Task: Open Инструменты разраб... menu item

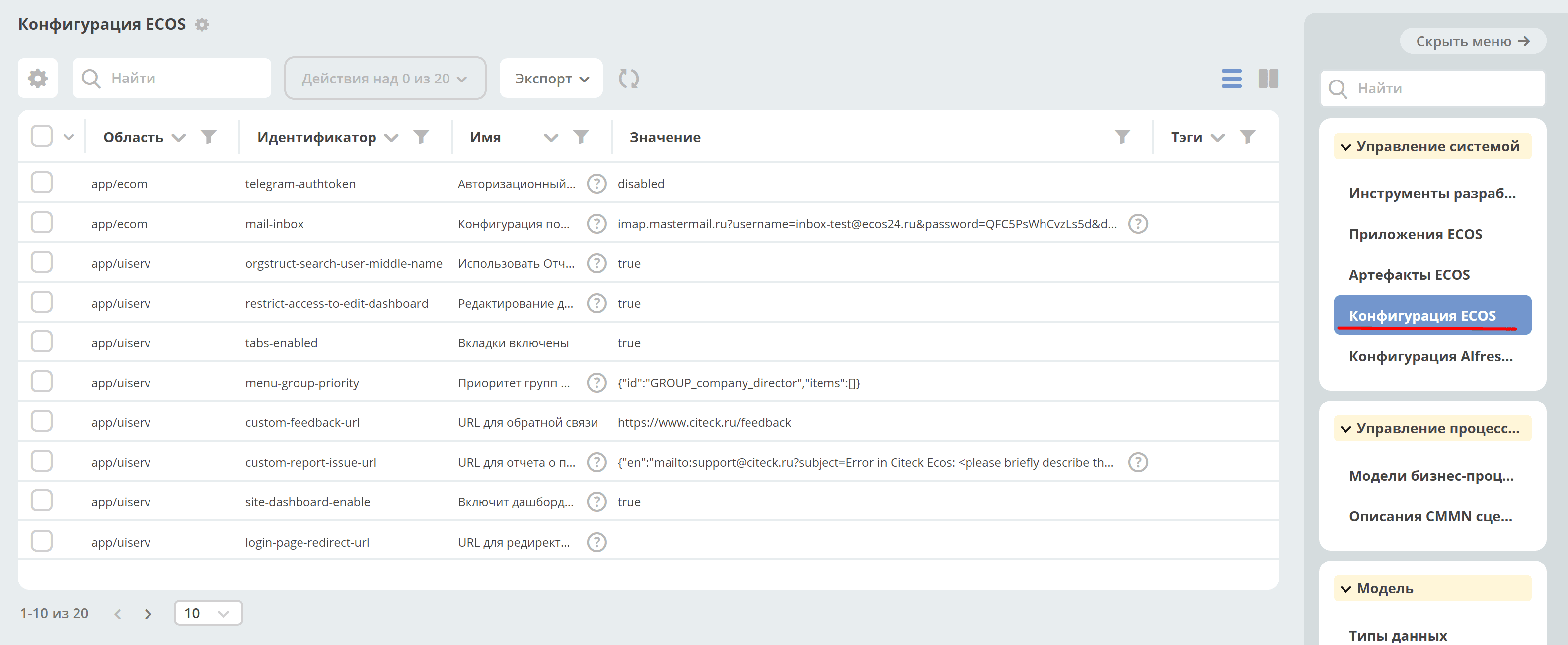Action: [x=1432, y=194]
